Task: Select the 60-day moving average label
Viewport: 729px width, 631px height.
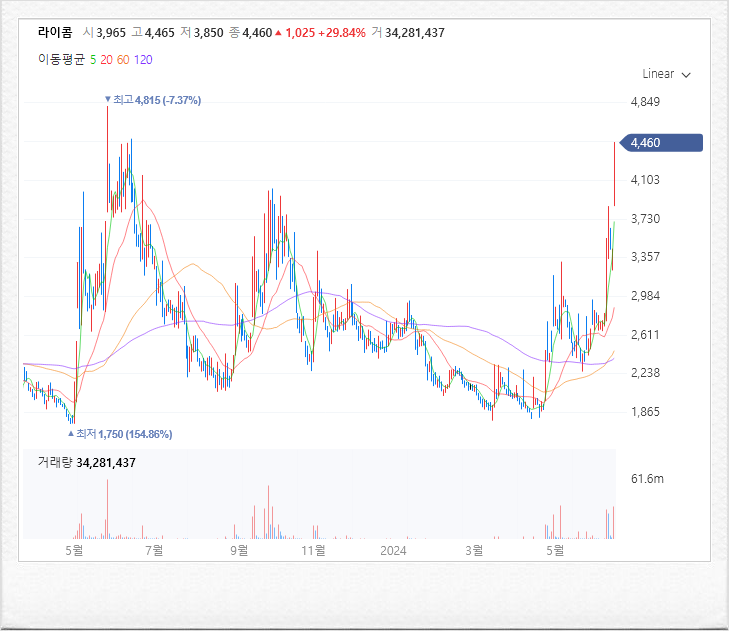Action: point(123,60)
